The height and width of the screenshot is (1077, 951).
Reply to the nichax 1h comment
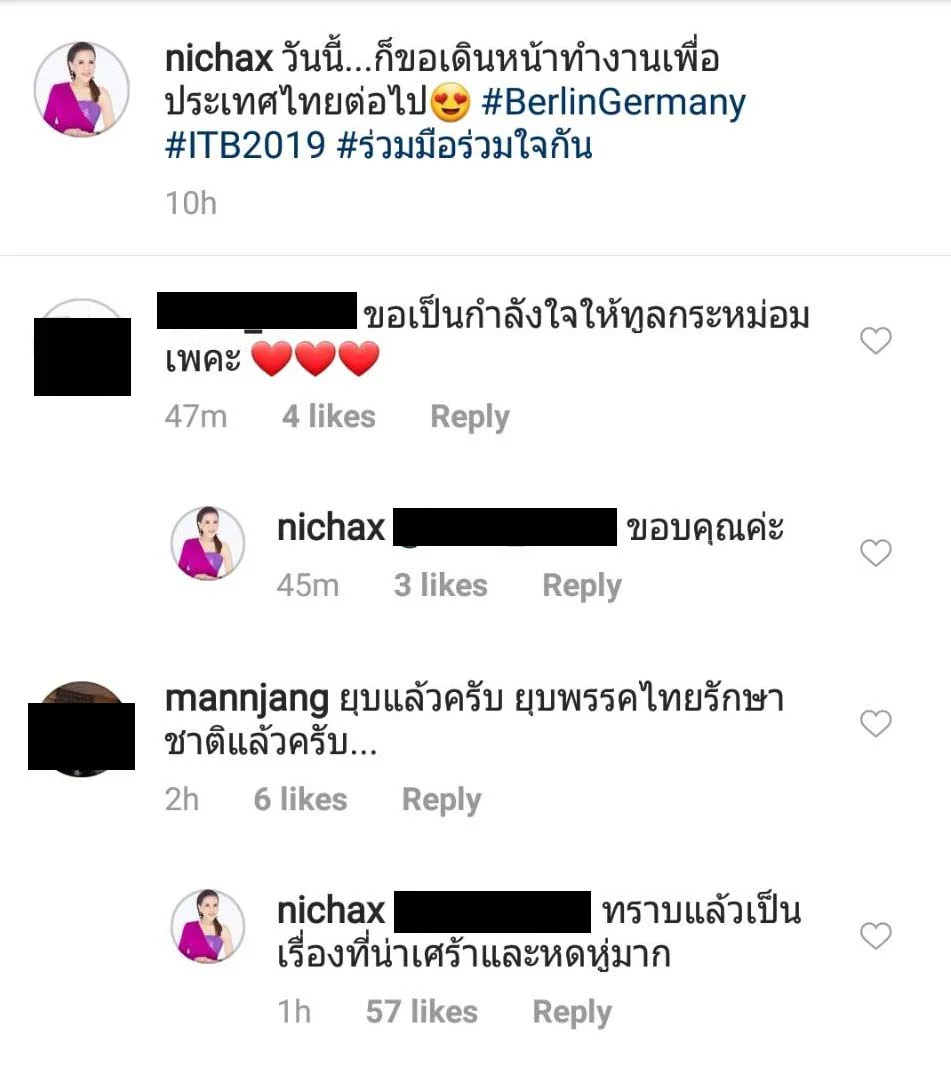(x=572, y=1012)
